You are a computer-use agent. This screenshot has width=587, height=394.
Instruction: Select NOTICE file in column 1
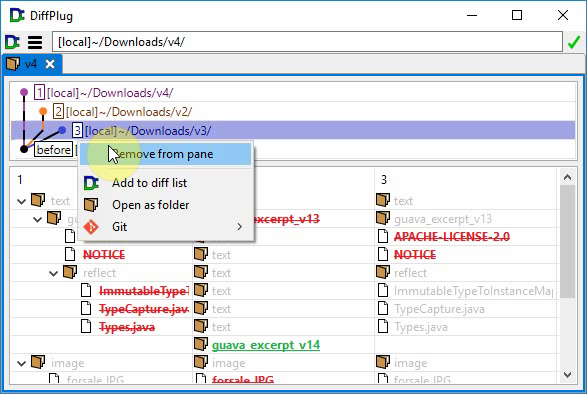104,255
